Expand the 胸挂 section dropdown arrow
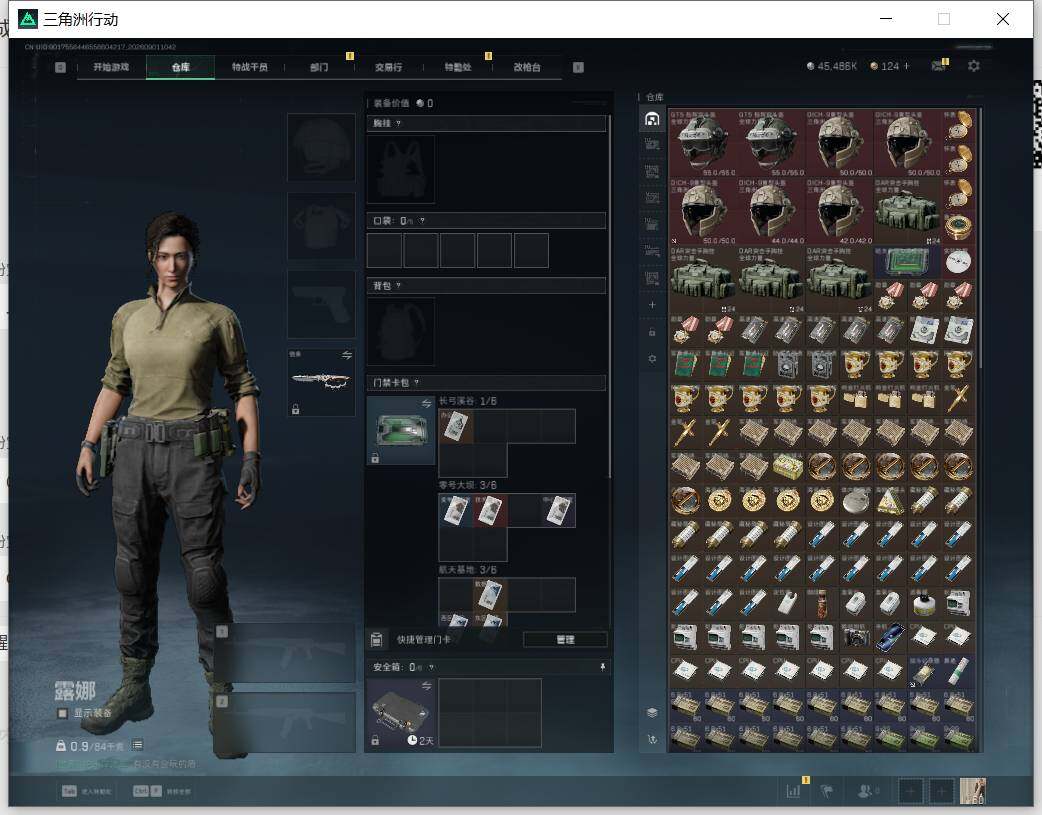 click(x=398, y=124)
